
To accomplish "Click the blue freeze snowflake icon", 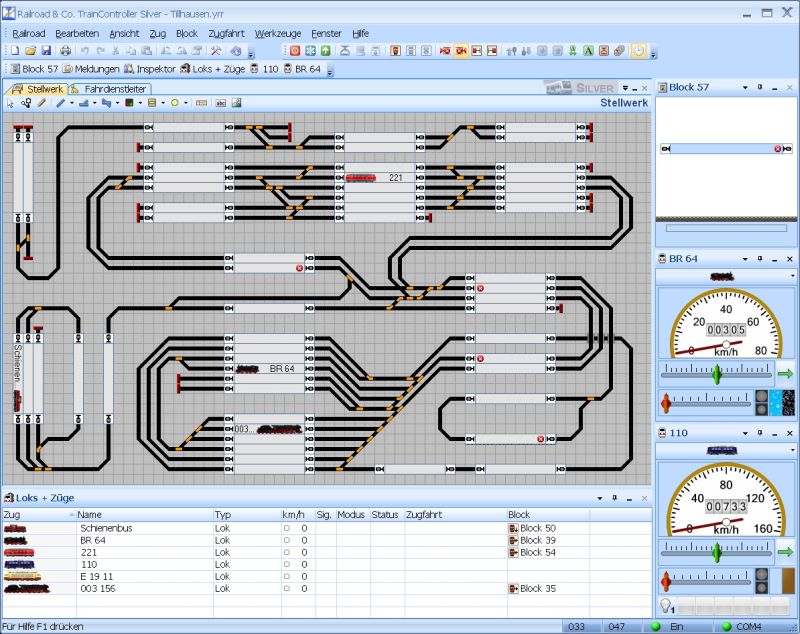I will coord(310,50).
